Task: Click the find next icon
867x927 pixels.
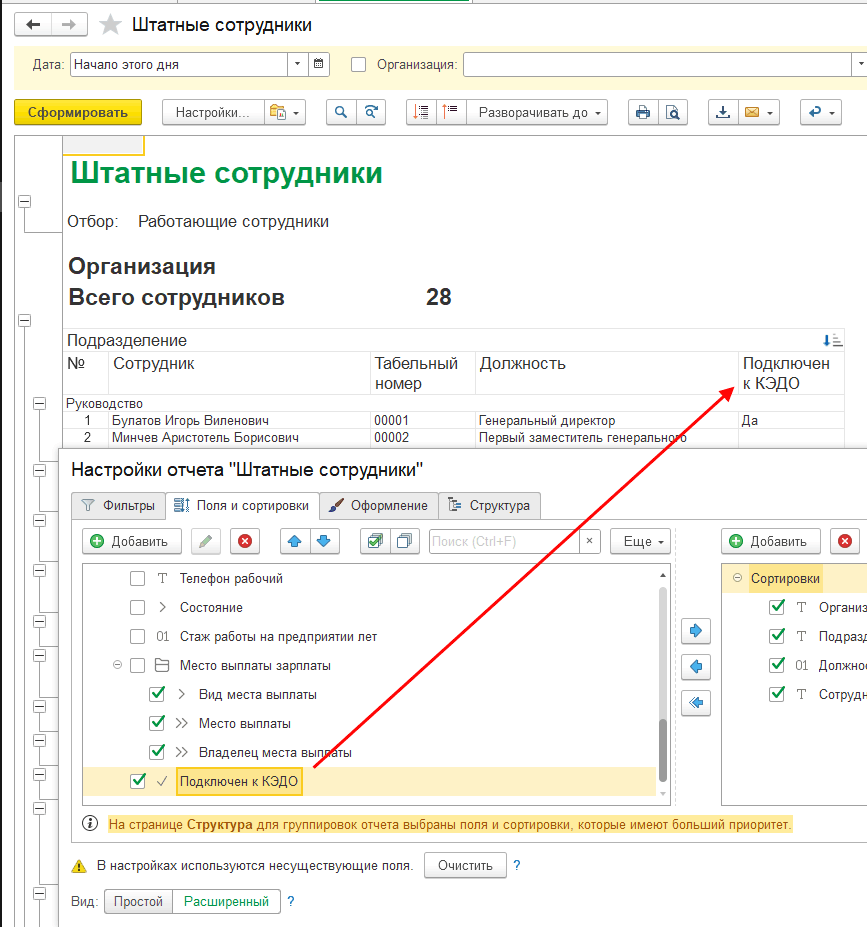Action: (371, 112)
